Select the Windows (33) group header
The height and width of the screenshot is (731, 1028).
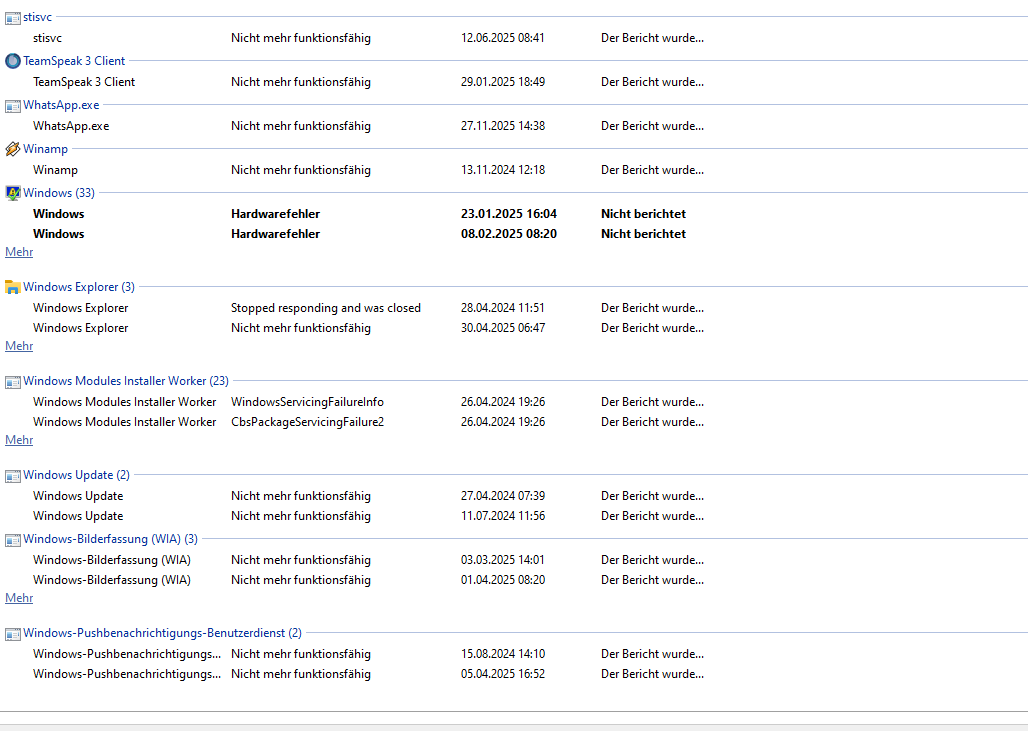[59, 193]
